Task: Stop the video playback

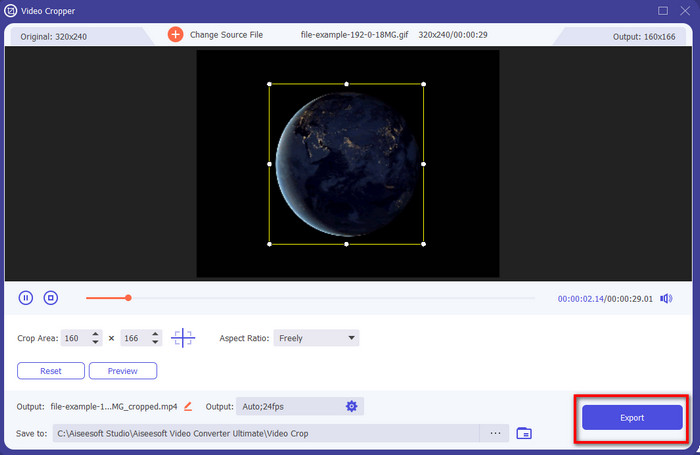Action: tap(51, 297)
